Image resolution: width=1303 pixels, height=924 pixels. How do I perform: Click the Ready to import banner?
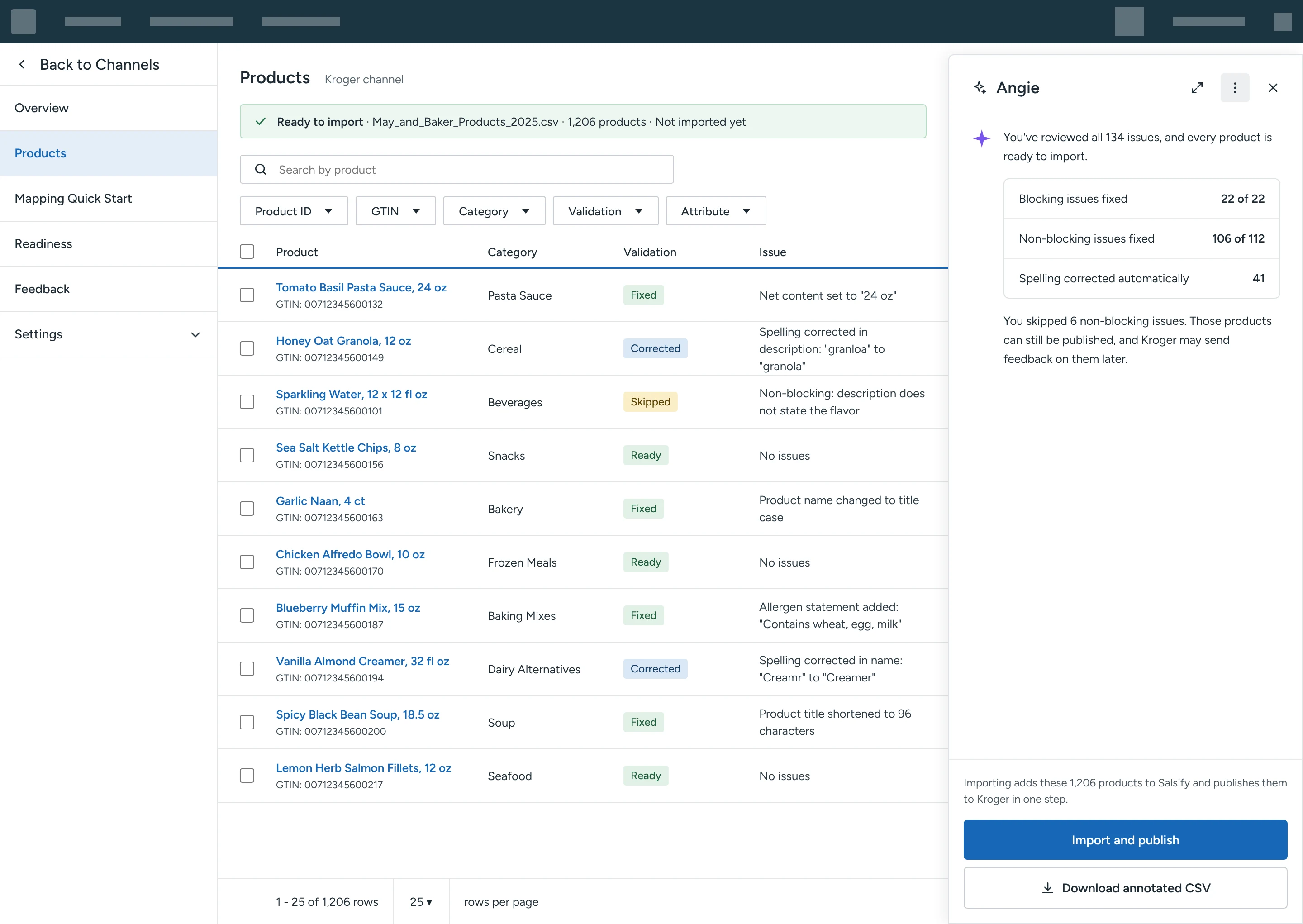[x=583, y=121]
